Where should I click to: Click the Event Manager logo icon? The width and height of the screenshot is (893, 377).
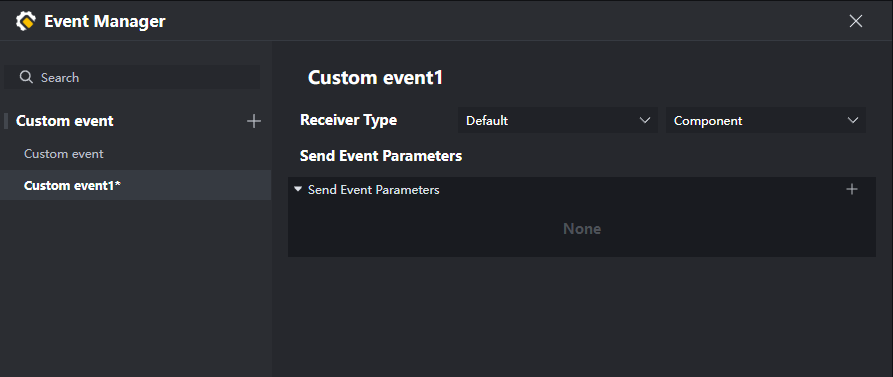click(x=26, y=22)
